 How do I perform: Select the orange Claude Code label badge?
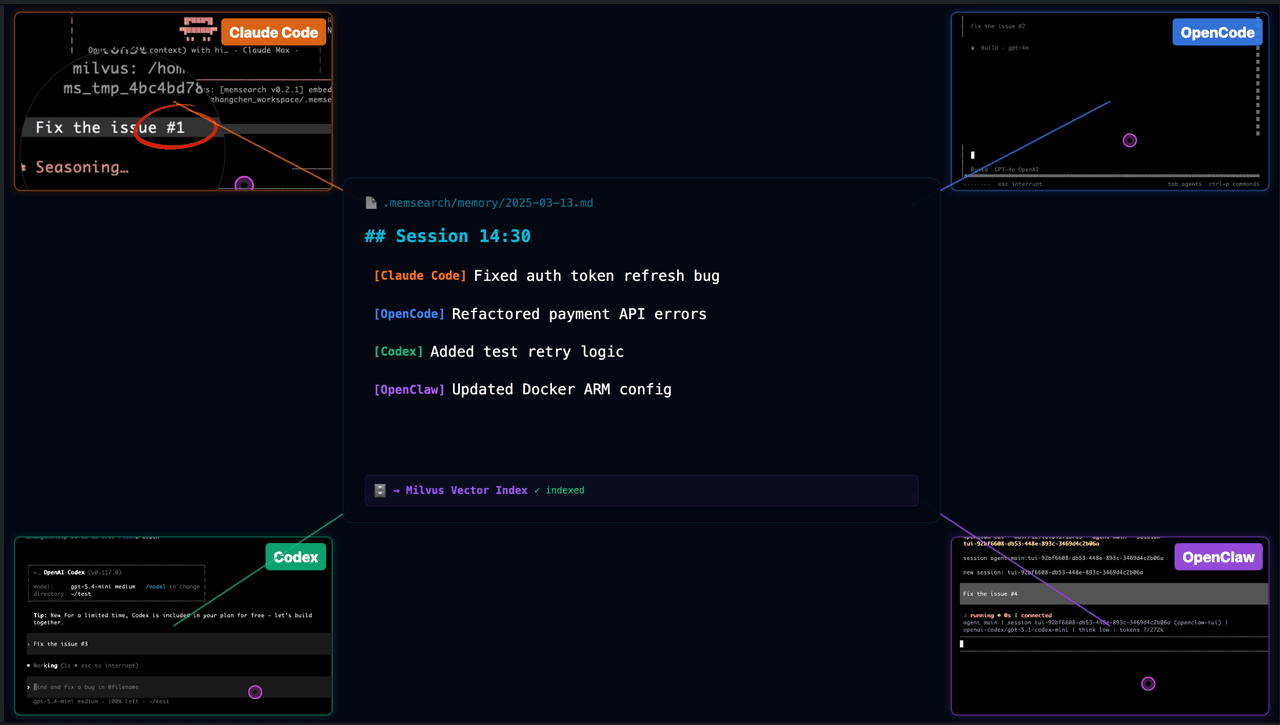273,32
